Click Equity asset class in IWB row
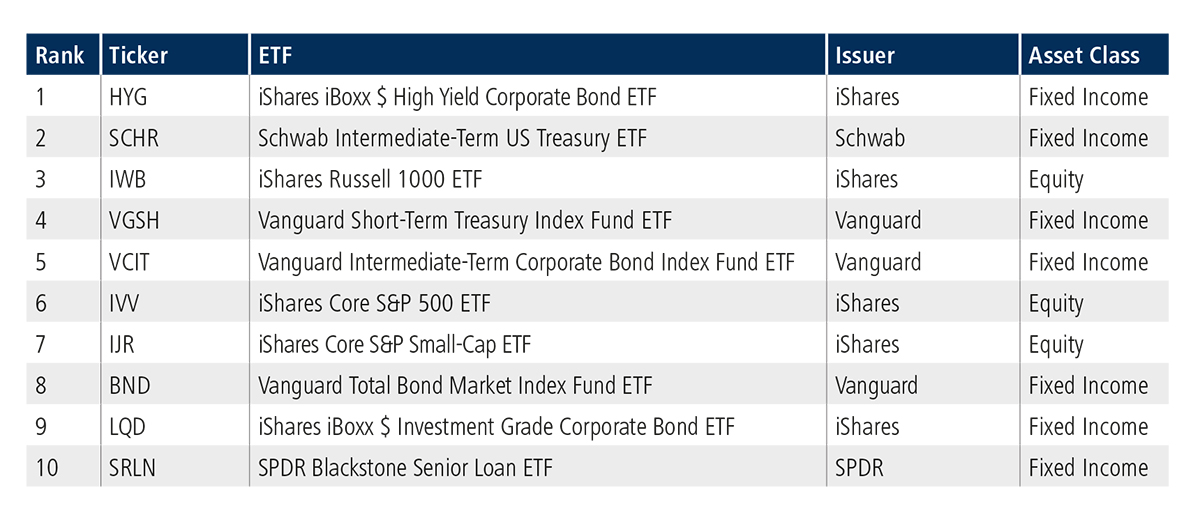Viewport: 1200px width, 520px height. (1056, 180)
